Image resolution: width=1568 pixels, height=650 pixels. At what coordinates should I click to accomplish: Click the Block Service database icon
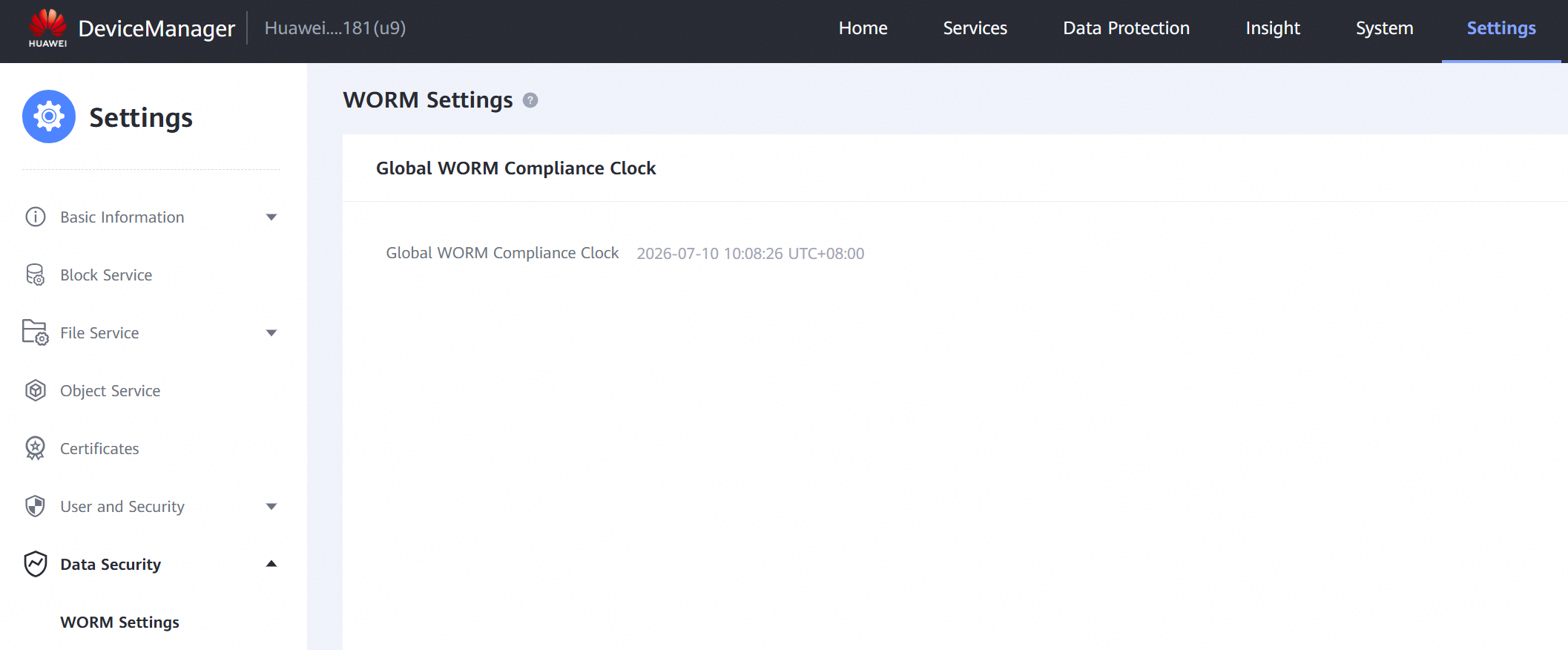coord(36,275)
